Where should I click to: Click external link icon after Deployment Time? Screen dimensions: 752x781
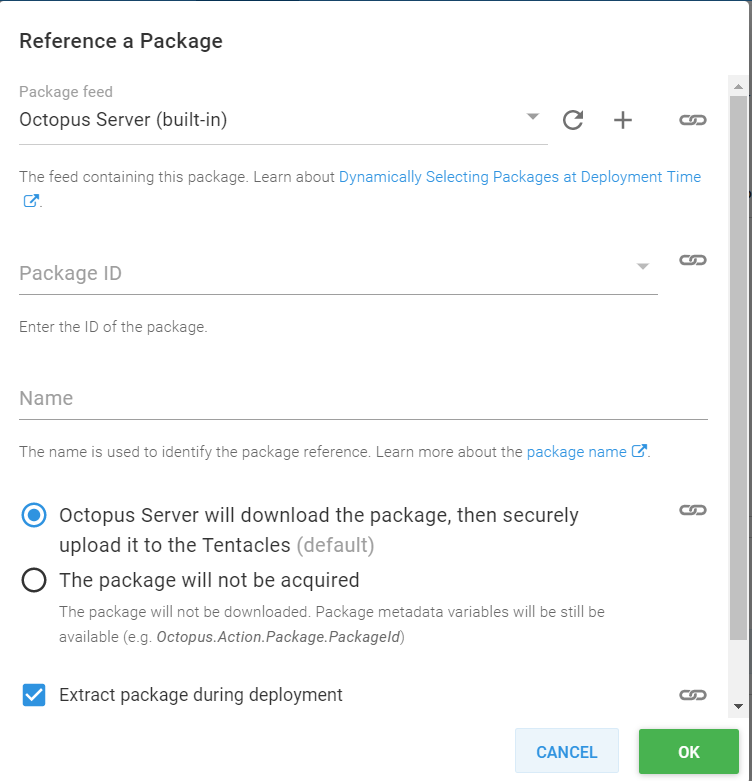(x=31, y=200)
